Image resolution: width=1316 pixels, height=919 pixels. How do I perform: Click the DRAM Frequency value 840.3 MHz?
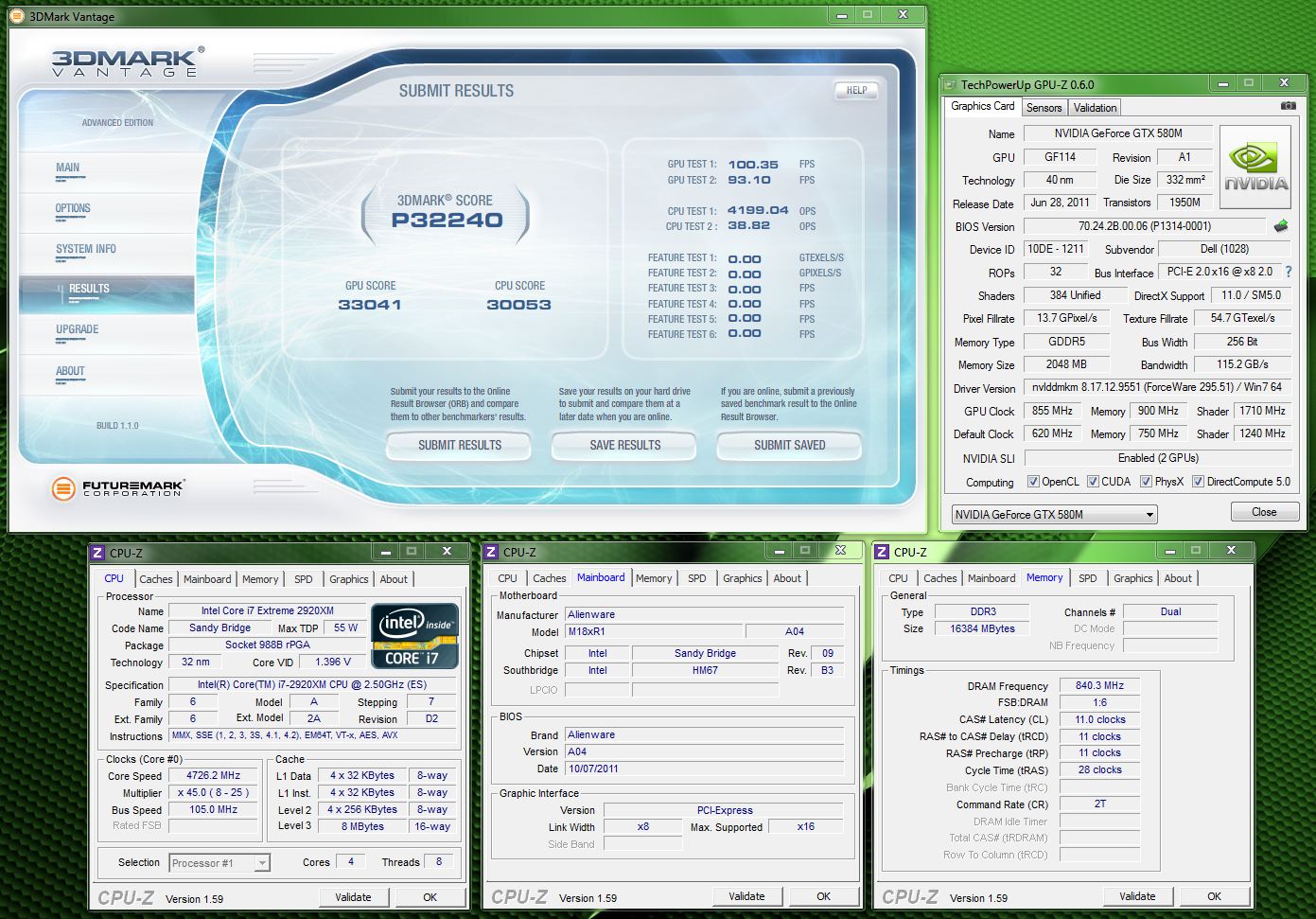click(1099, 685)
